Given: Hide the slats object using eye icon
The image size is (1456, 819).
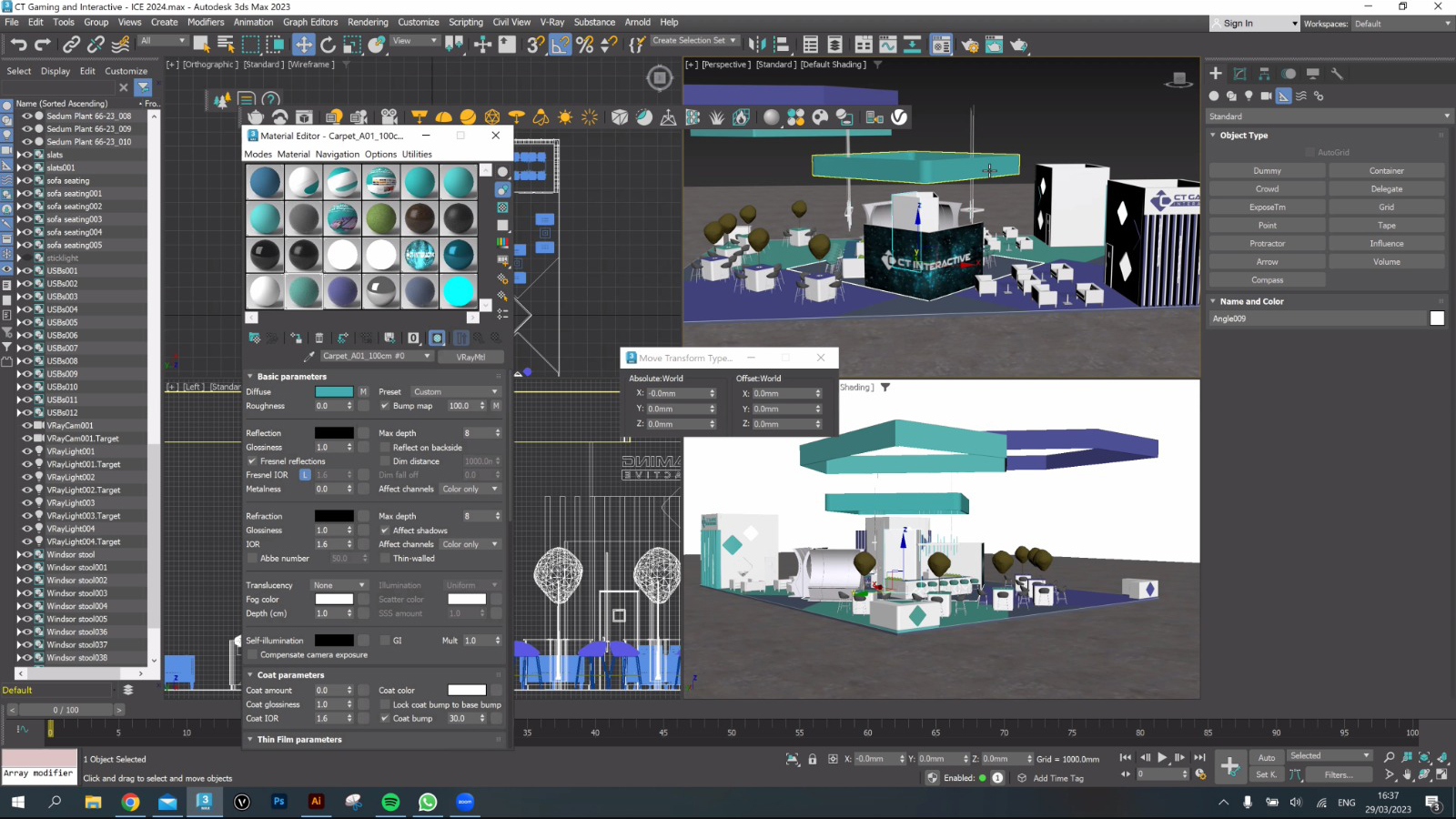Looking at the screenshot, I should tap(27, 155).
